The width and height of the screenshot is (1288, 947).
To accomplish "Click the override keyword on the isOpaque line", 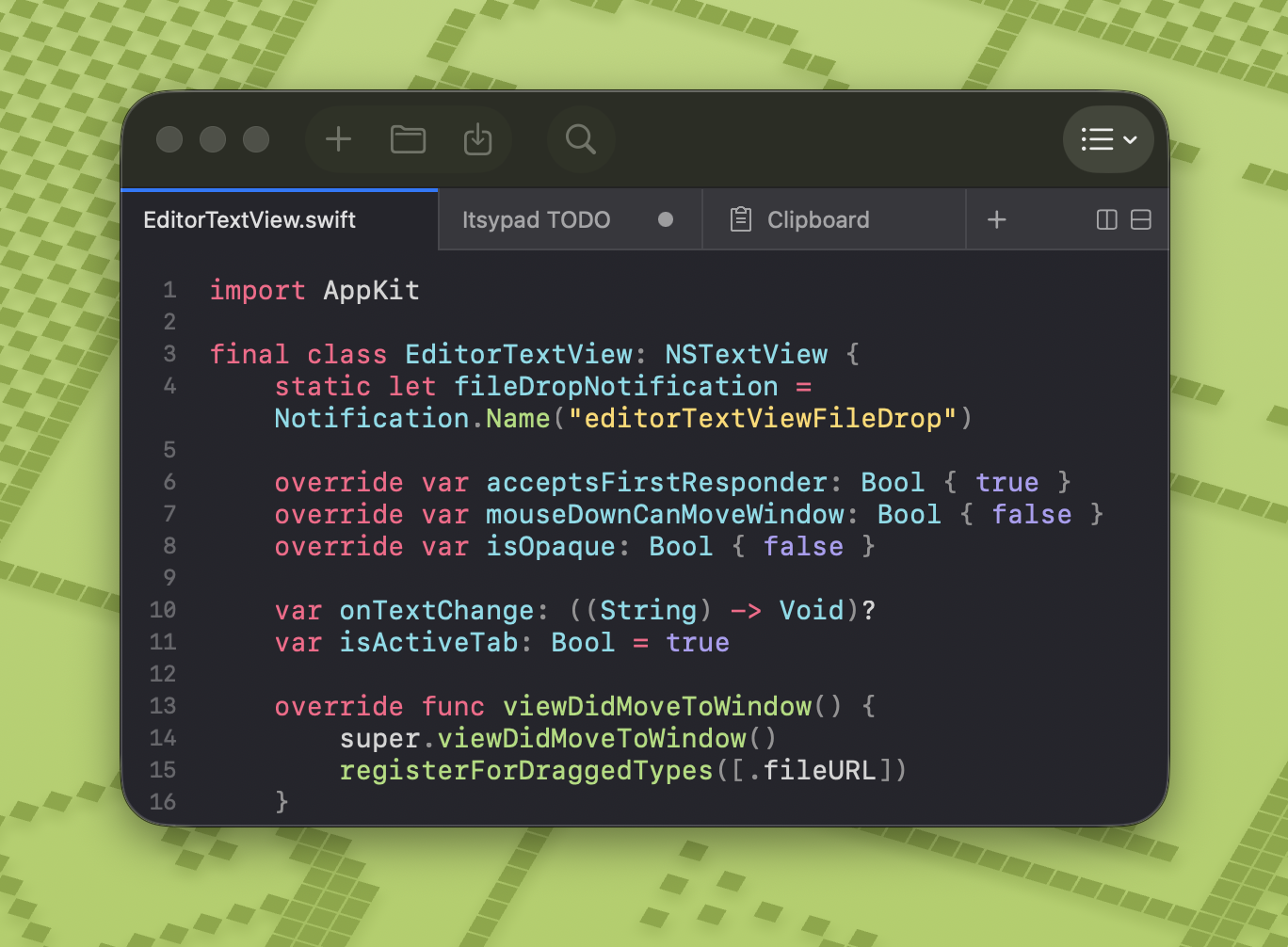I will pyautogui.click(x=338, y=546).
